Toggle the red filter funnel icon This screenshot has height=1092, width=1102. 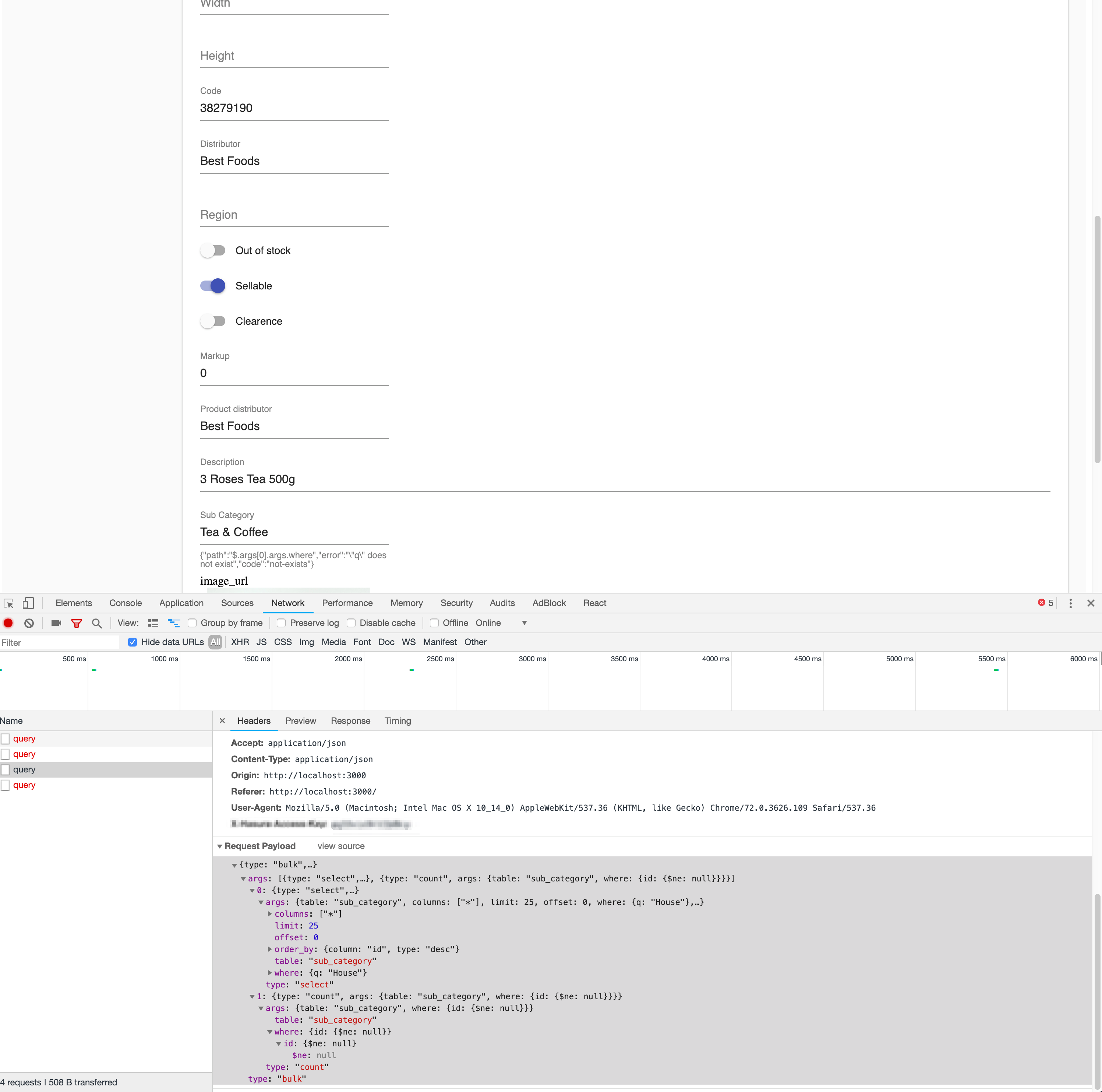pyautogui.click(x=77, y=623)
